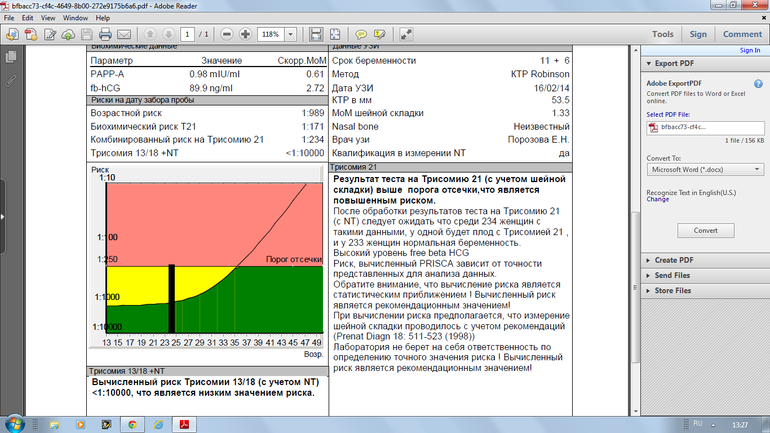Open the Convert To format dropdown

pyautogui.click(x=705, y=169)
